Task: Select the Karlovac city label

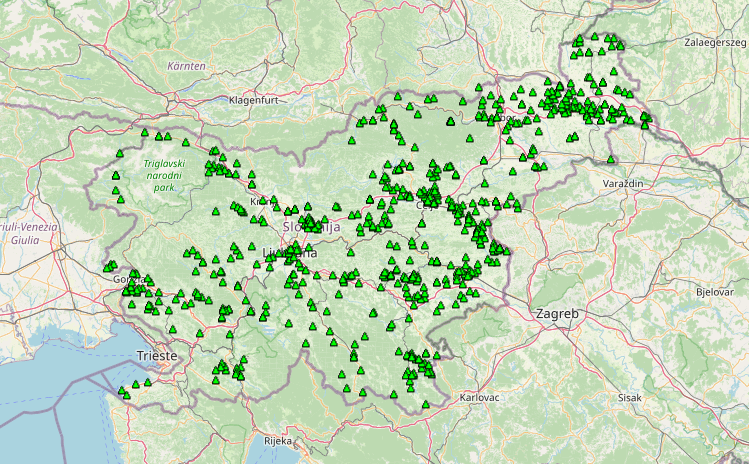Action: click(479, 398)
